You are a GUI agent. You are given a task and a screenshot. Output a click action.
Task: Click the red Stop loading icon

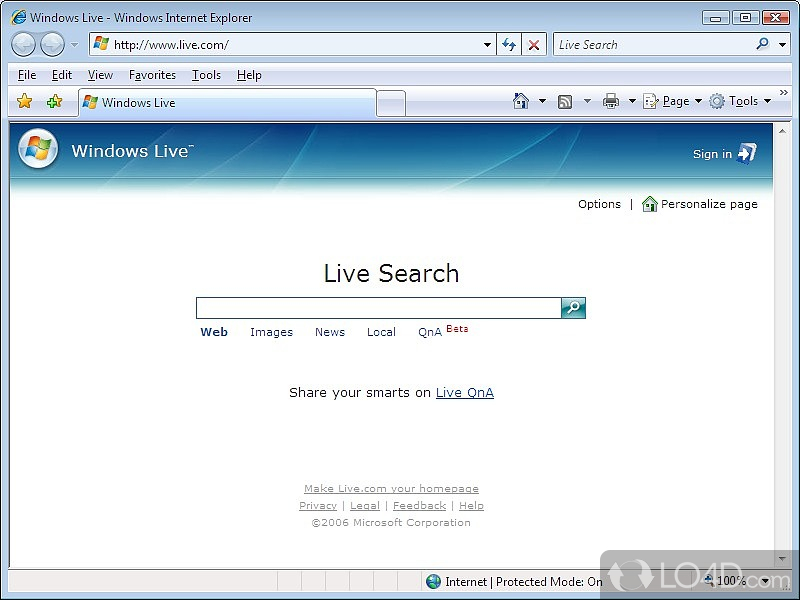coord(534,45)
